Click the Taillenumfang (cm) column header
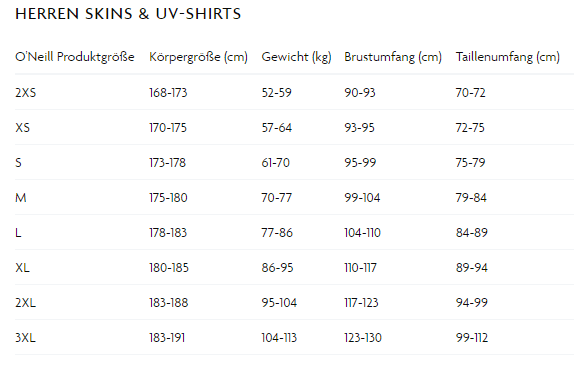 click(x=508, y=57)
